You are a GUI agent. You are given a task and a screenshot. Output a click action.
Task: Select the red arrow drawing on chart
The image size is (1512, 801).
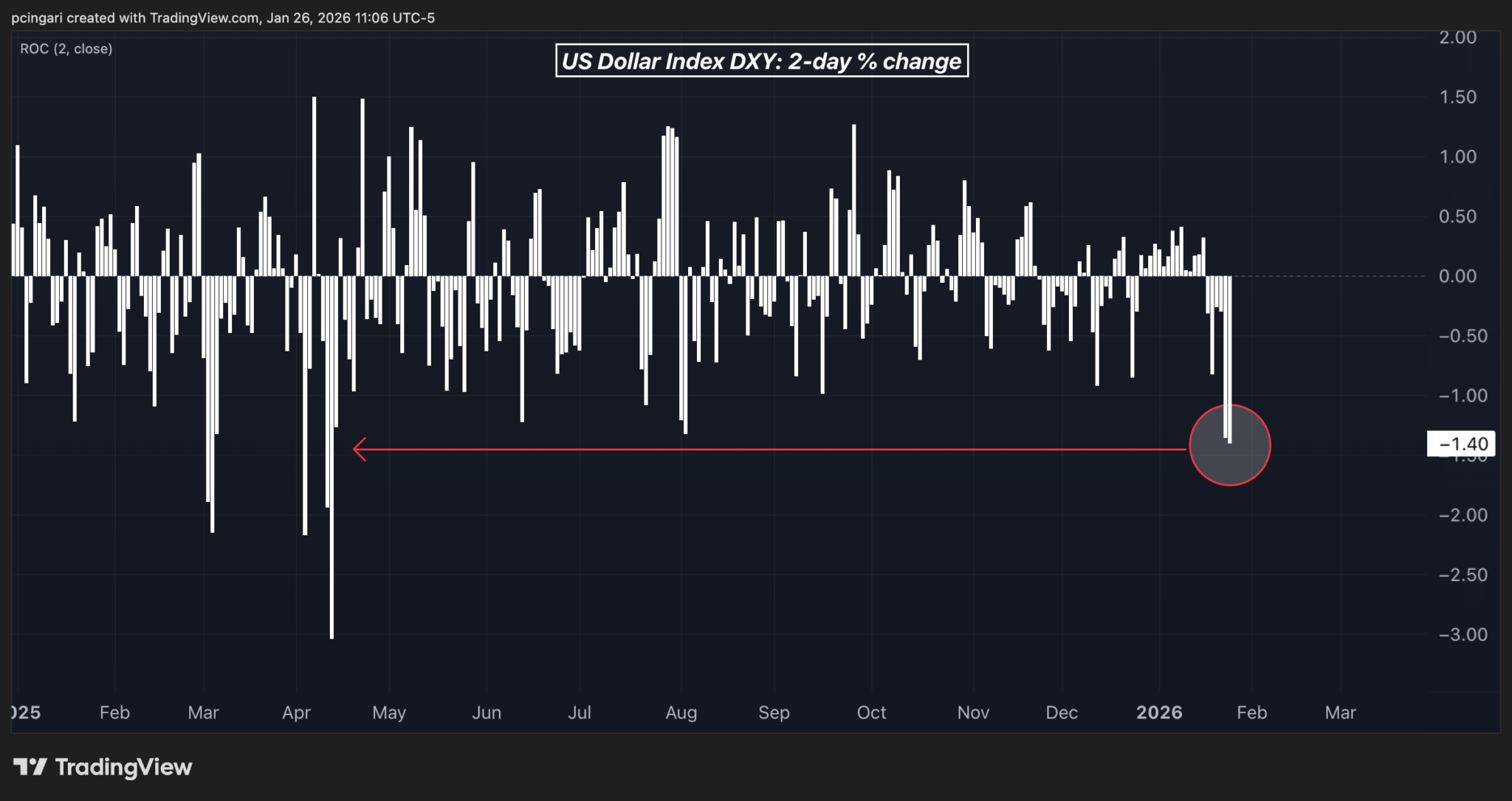[775, 448]
